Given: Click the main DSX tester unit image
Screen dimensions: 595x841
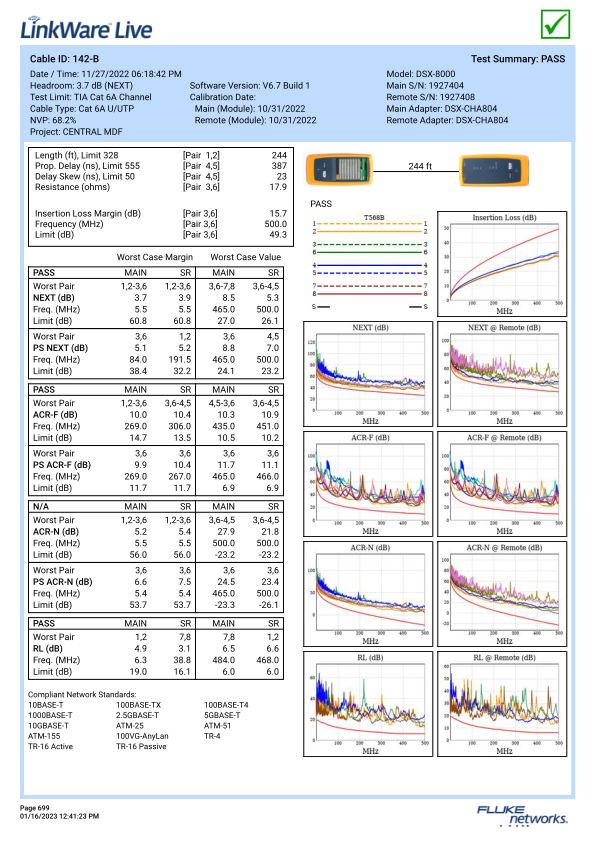Looking at the screenshot, I should click(x=339, y=169).
